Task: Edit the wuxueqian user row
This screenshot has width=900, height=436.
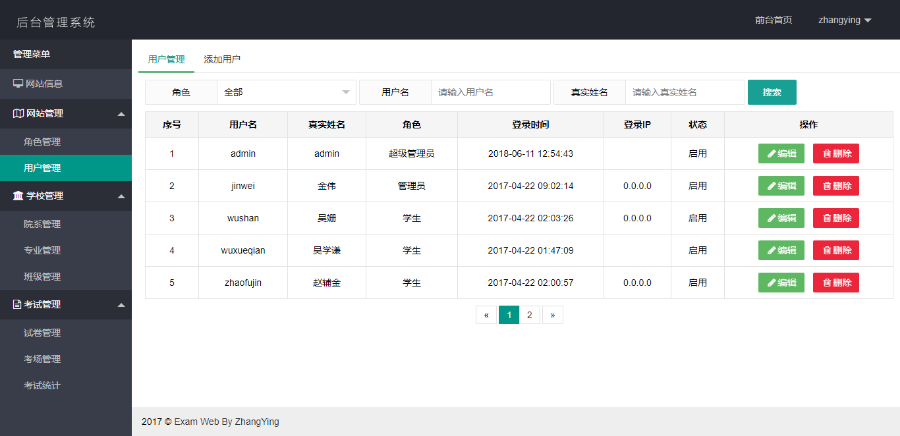Action: coord(781,250)
